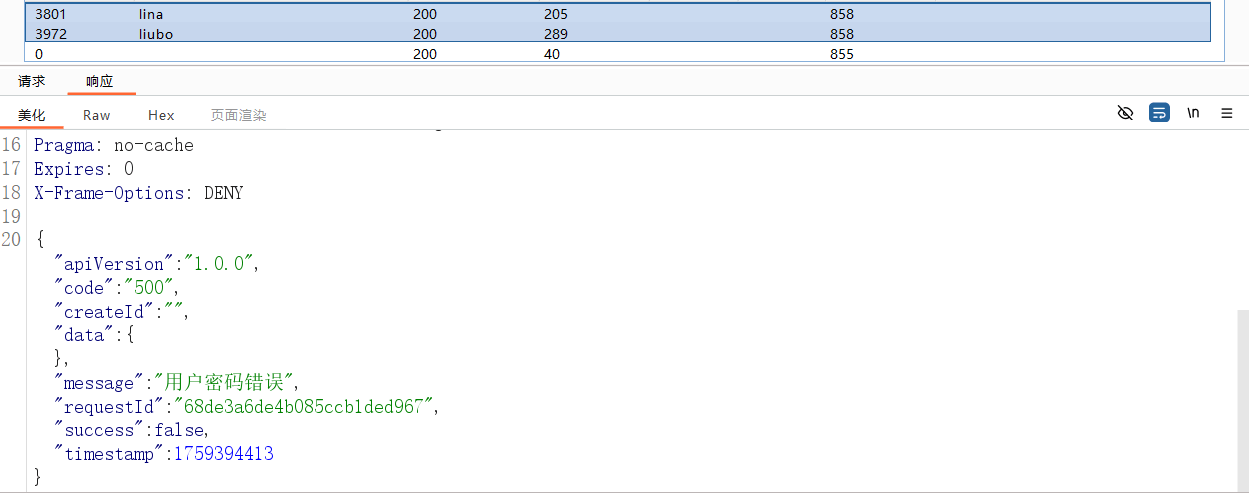Image resolution: width=1249 pixels, height=493 pixels.
Task: Switch to the 请求 tab
Action: tap(32, 81)
